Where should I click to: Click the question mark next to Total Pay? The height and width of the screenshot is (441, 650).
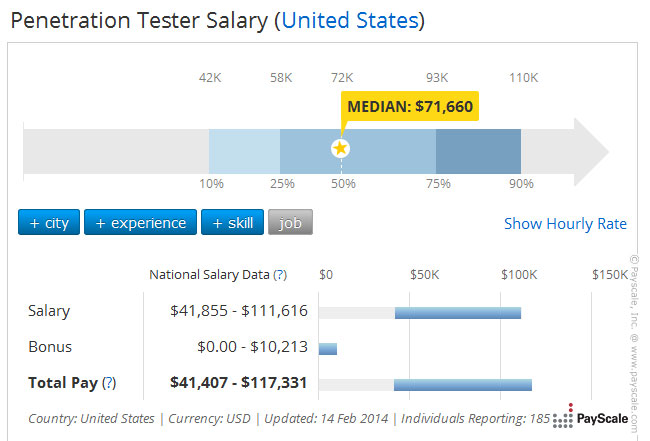point(108,382)
